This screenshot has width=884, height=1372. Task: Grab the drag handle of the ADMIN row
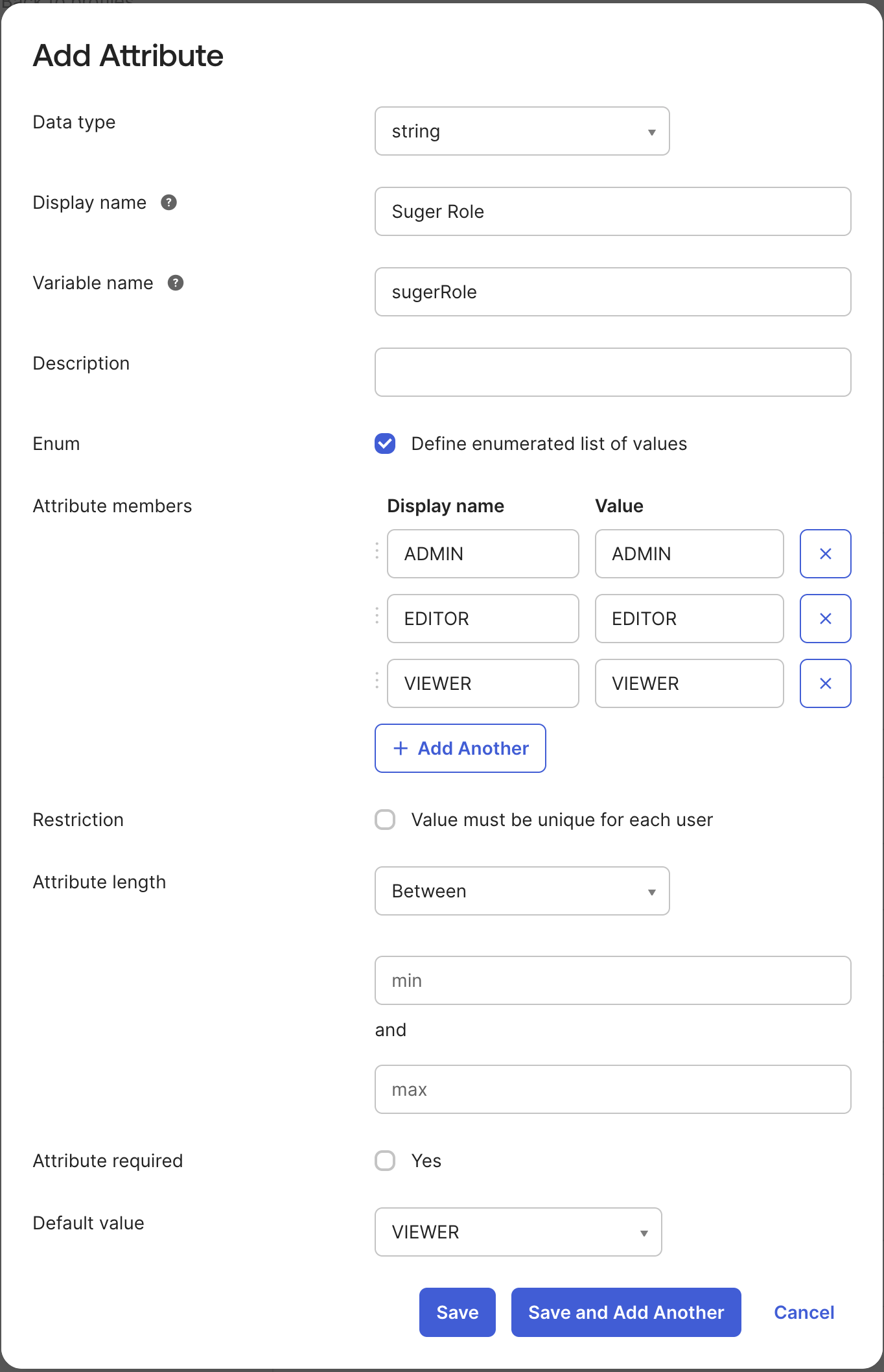(377, 551)
